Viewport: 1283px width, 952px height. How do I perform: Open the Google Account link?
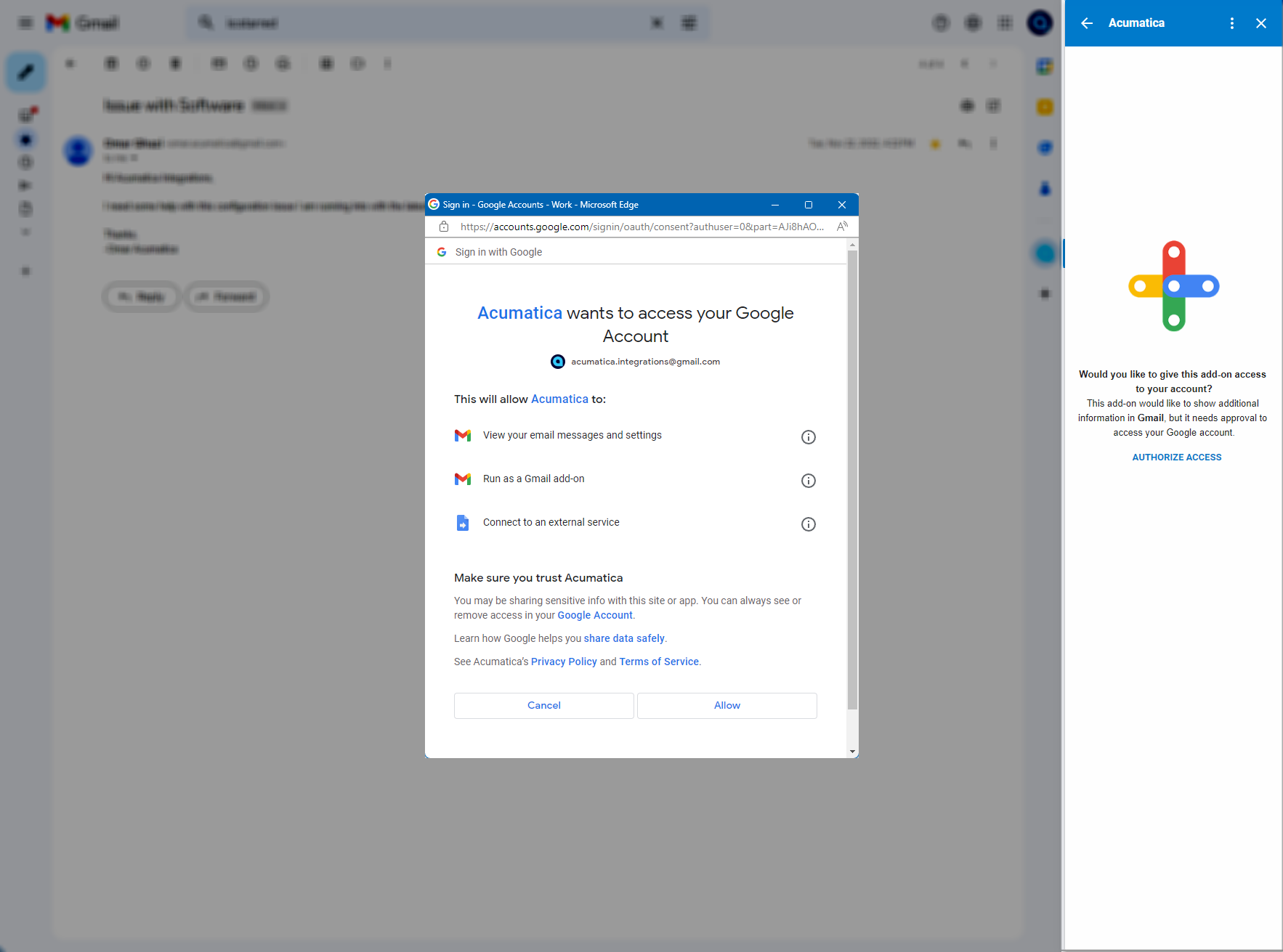pyautogui.click(x=595, y=615)
